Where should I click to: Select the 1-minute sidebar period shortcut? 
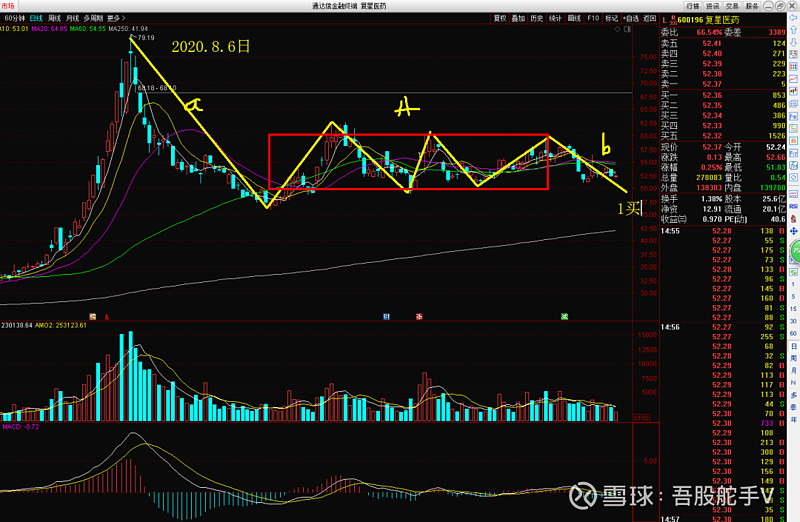point(793,284)
